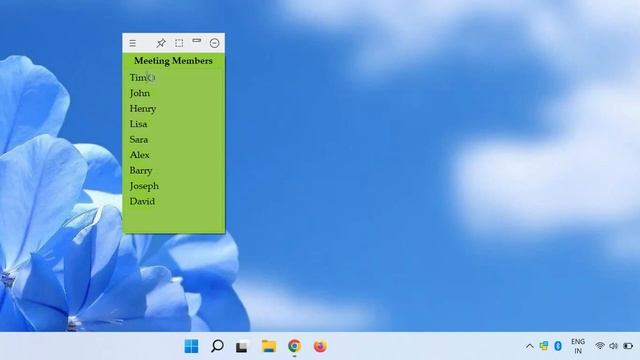Switch the ENG IN input language
Image resolution: width=640 pixels, height=360 pixels.
tap(578, 346)
